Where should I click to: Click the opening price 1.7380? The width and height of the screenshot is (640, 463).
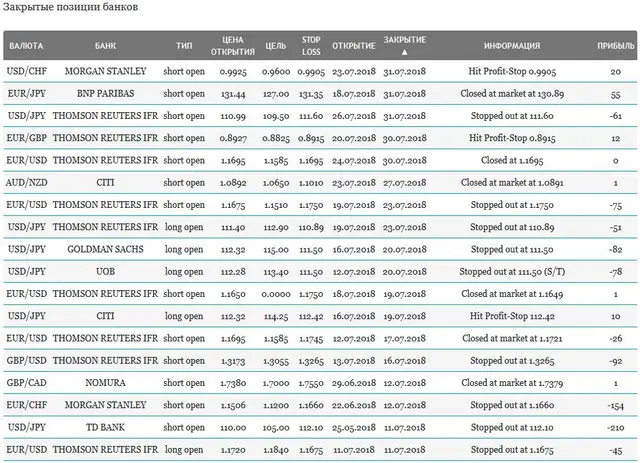click(x=233, y=383)
